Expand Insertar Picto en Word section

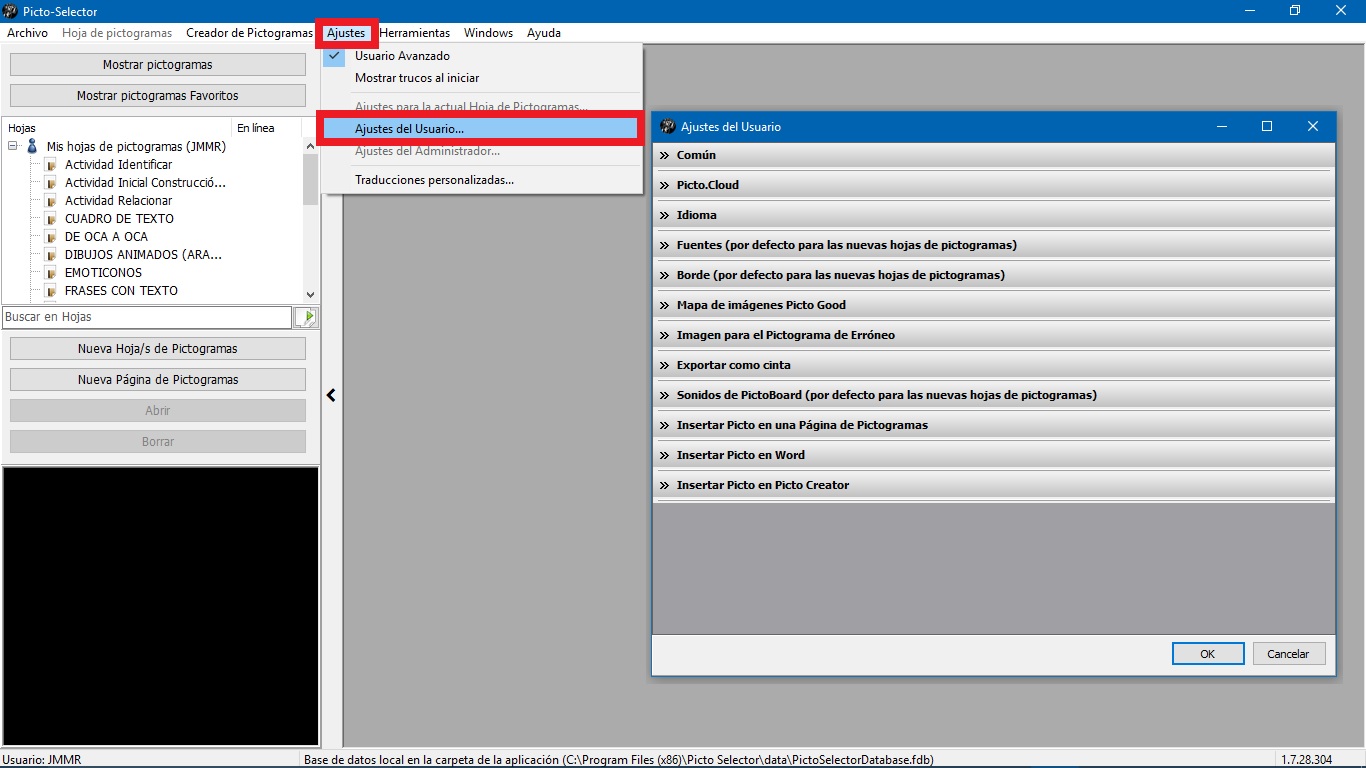[x=994, y=455]
